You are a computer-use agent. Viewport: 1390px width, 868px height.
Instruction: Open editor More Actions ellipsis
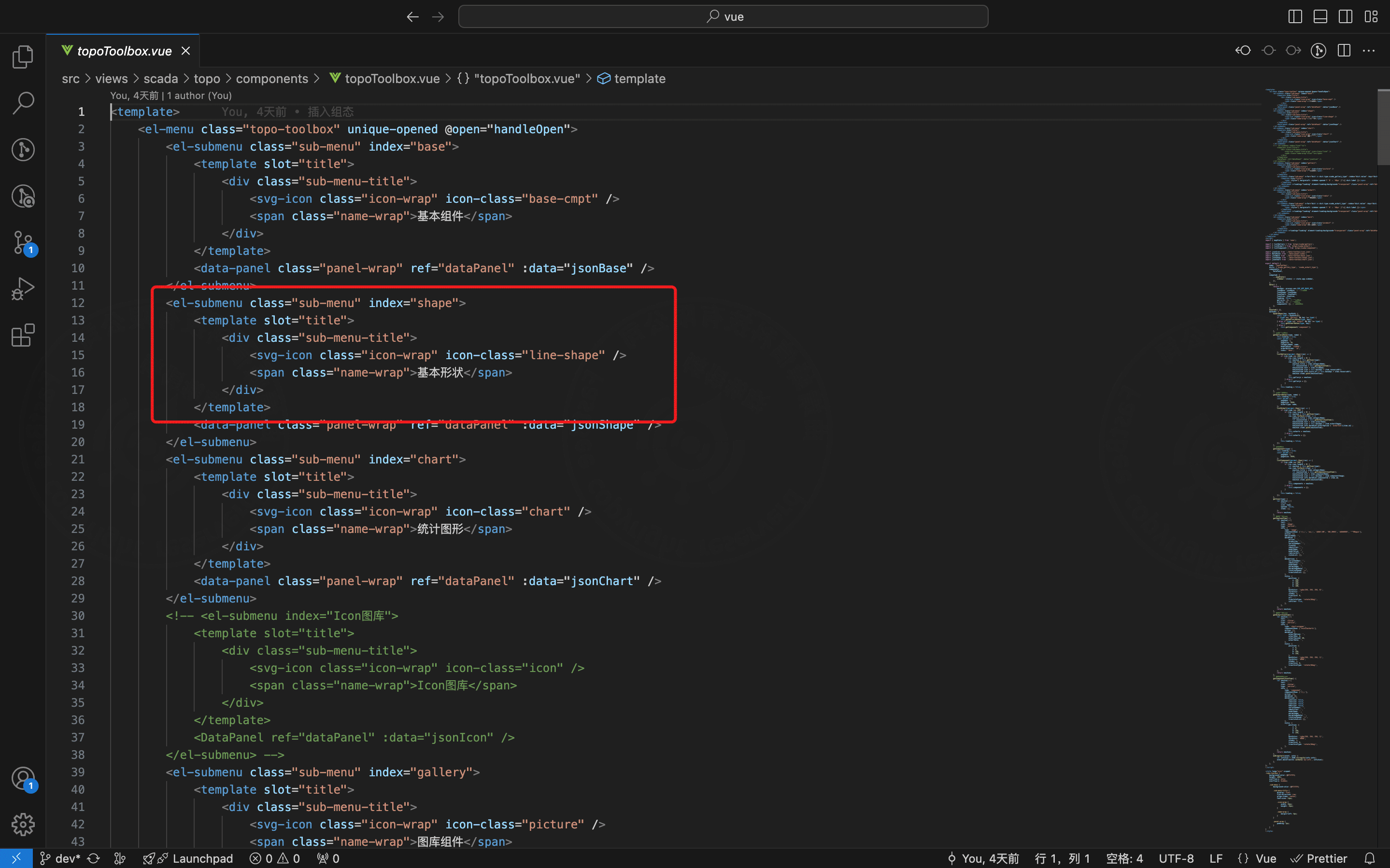tap(1369, 51)
